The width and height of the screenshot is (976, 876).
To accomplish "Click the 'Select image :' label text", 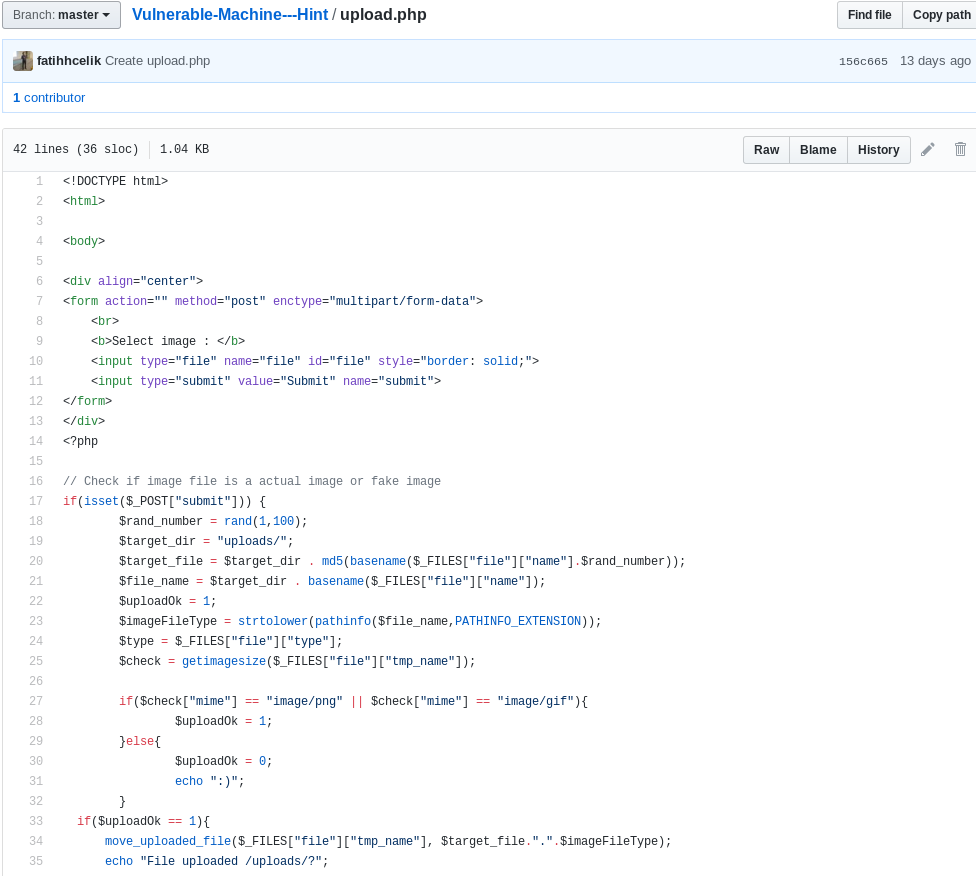I will 161,341.
